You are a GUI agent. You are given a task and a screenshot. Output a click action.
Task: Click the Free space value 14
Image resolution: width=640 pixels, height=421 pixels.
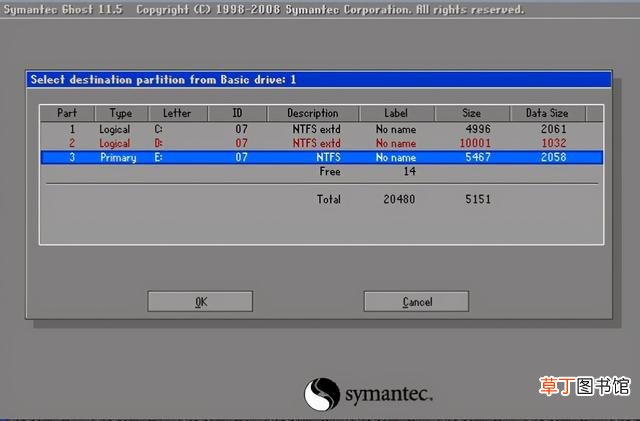tap(410, 172)
